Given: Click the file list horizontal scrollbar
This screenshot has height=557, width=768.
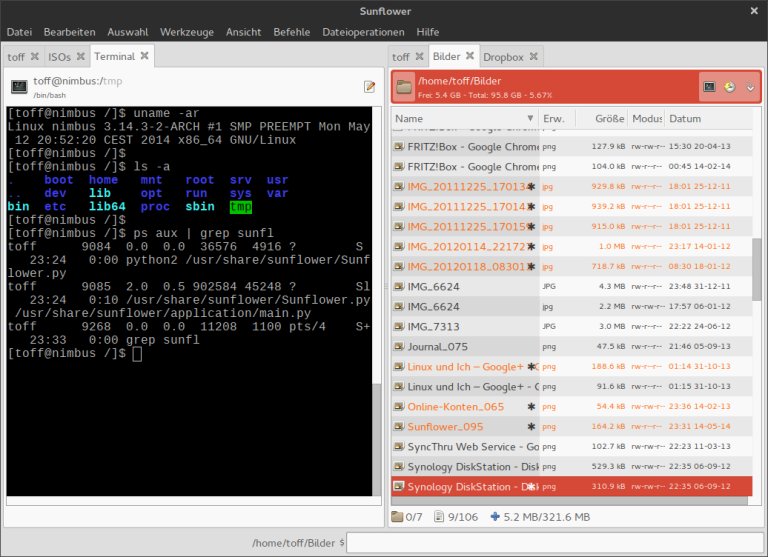Looking at the screenshot, I should 569,501.
